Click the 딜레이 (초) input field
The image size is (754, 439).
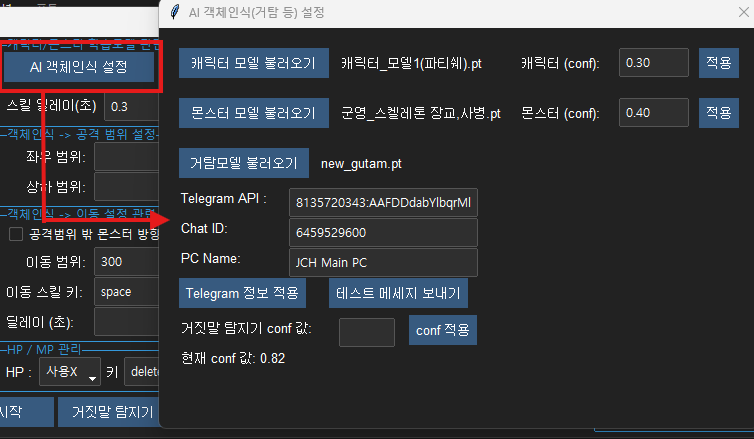pyautogui.click(x=126, y=322)
